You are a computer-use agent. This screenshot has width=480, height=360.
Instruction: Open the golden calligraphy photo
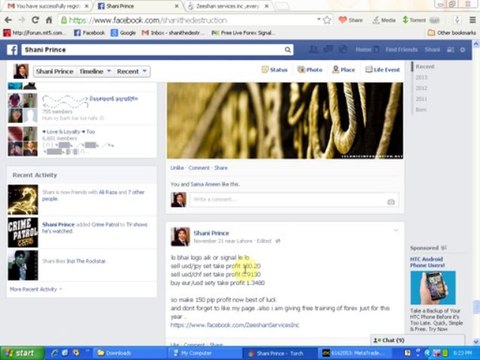point(285,120)
